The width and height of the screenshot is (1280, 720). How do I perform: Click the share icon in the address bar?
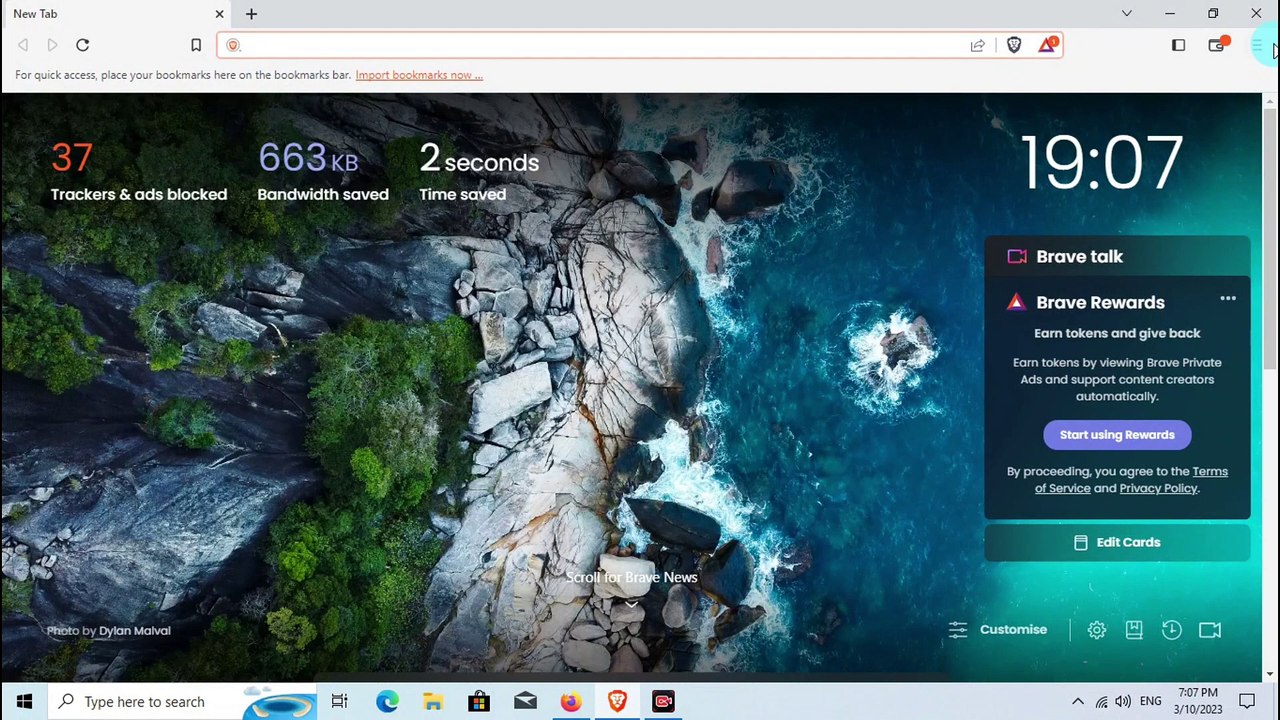pos(977,45)
